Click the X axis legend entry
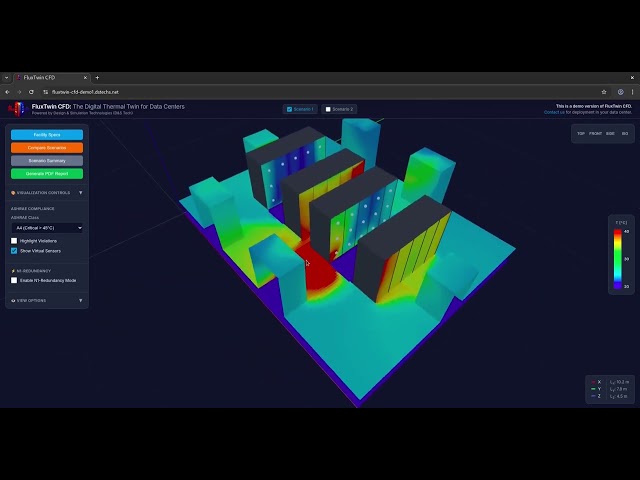The width and height of the screenshot is (640, 480). [x=596, y=382]
